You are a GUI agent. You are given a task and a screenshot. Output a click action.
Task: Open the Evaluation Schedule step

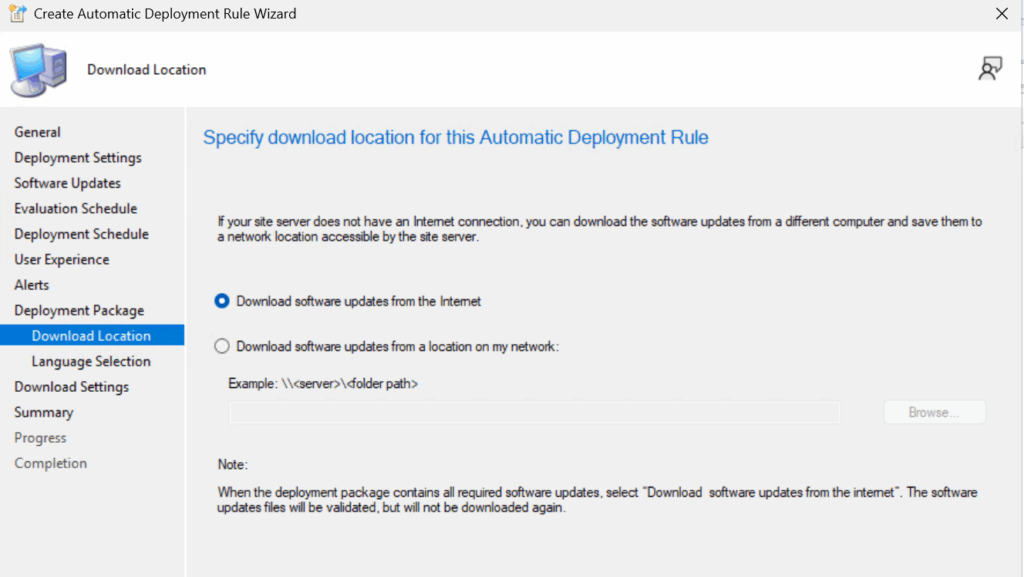point(75,209)
